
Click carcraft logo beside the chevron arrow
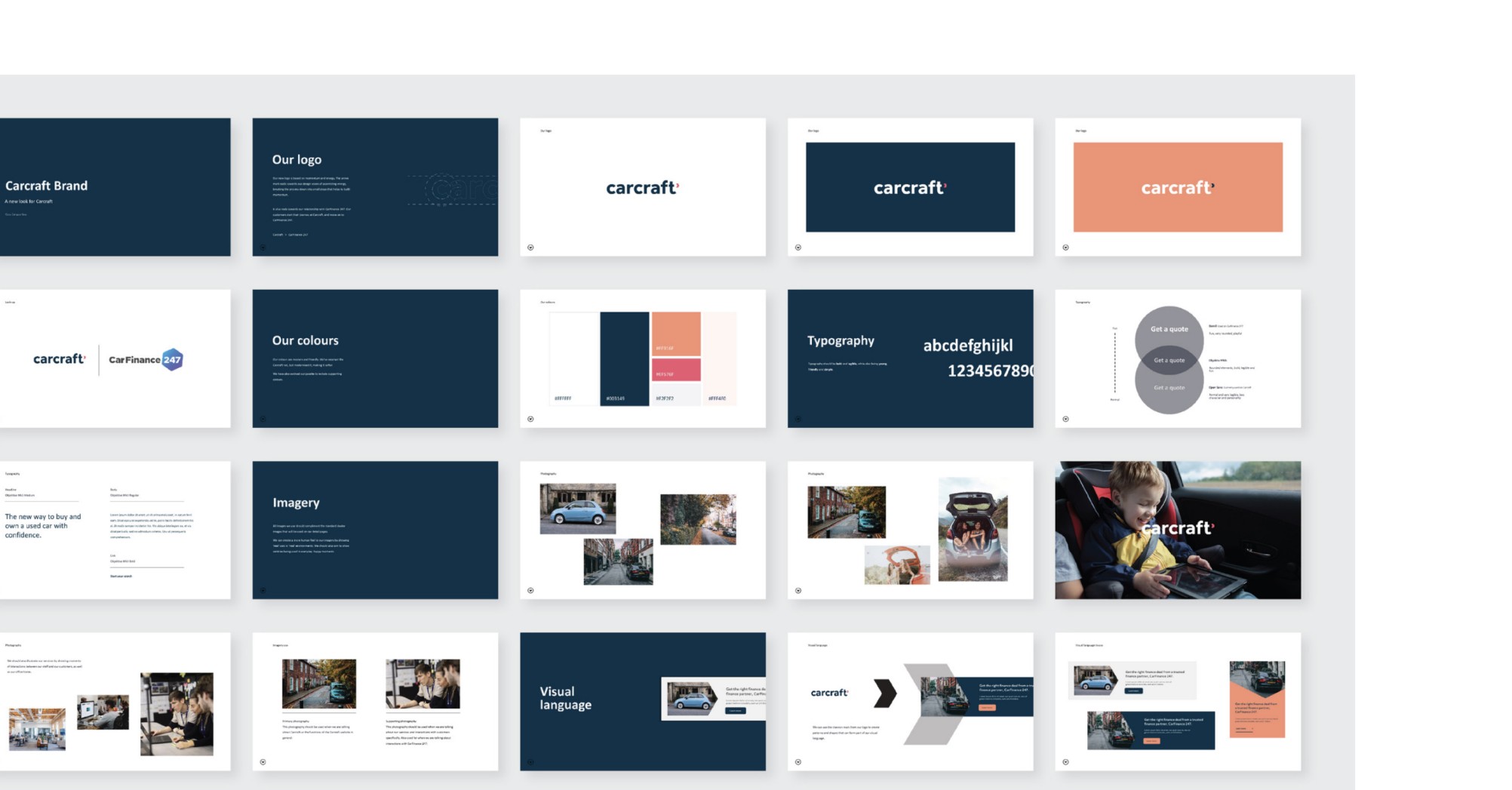(x=829, y=693)
